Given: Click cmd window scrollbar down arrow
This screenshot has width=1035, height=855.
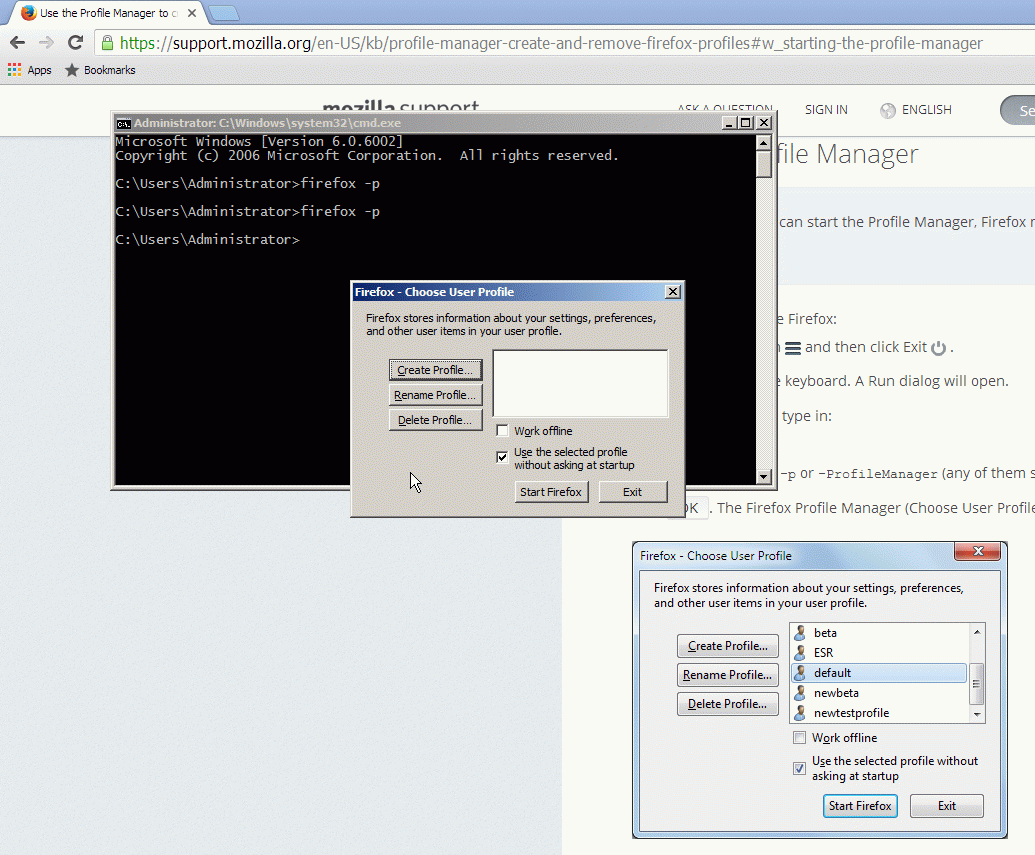Looking at the screenshot, I should [764, 476].
